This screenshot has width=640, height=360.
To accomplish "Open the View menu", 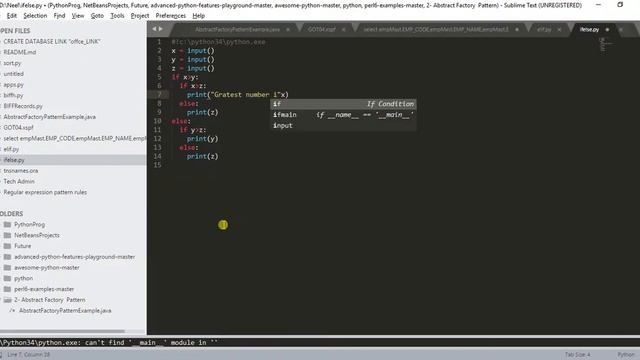I will click(78, 16).
